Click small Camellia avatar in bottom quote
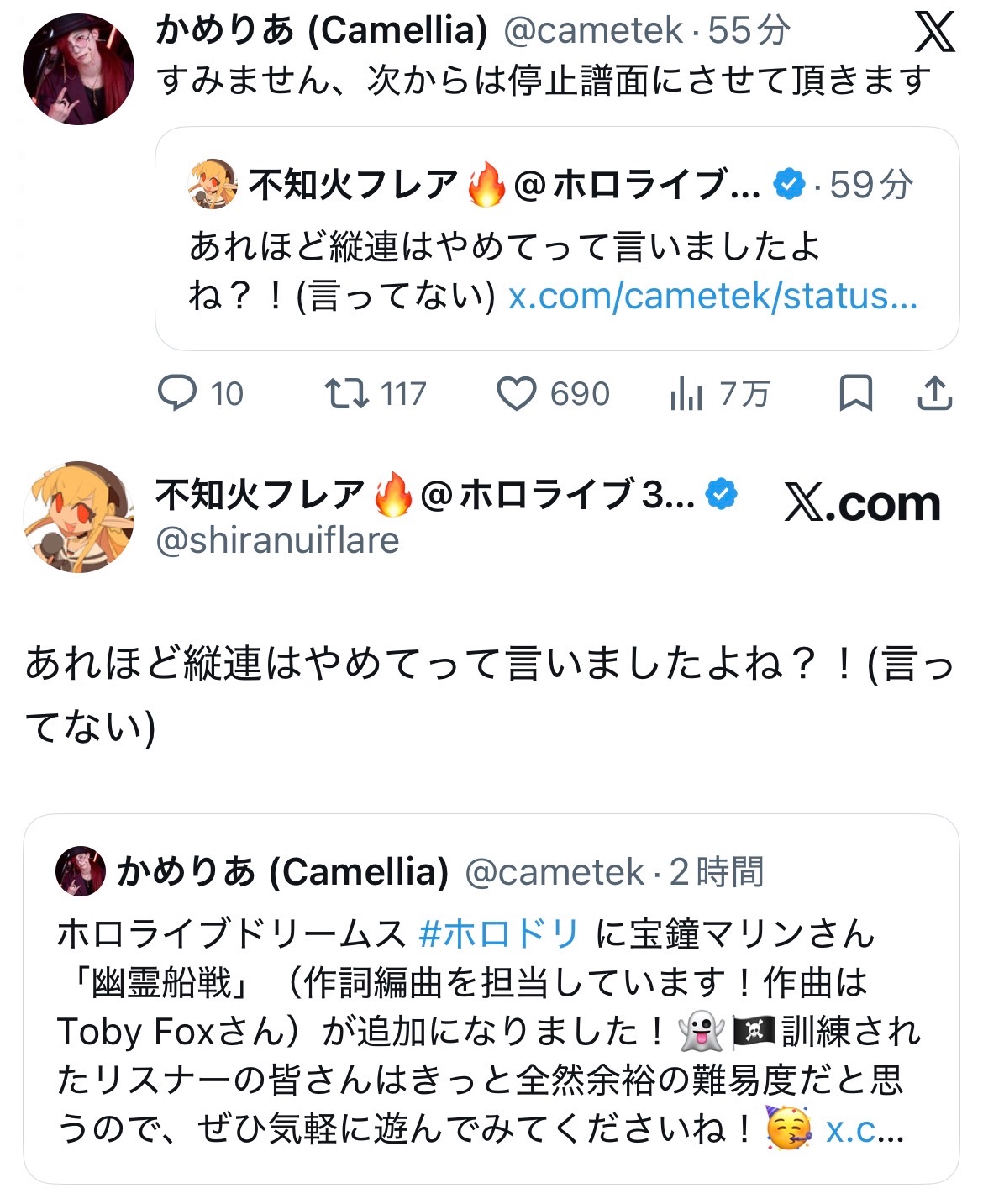Image resolution: width=983 pixels, height=1204 pixels. [x=81, y=871]
